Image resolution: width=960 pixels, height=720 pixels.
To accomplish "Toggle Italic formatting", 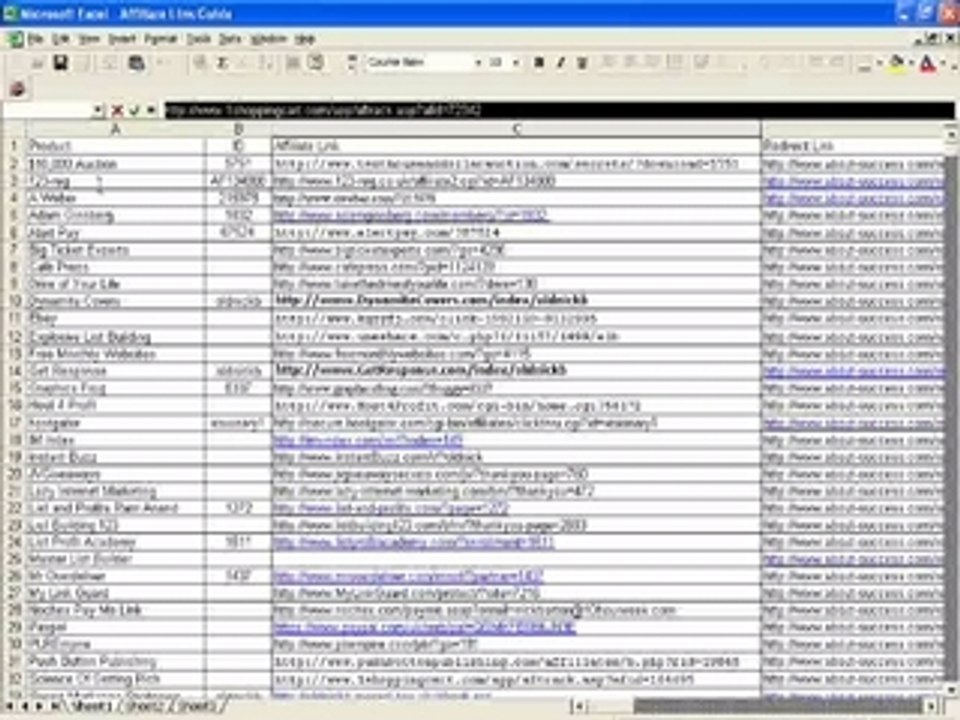I will [x=560, y=62].
